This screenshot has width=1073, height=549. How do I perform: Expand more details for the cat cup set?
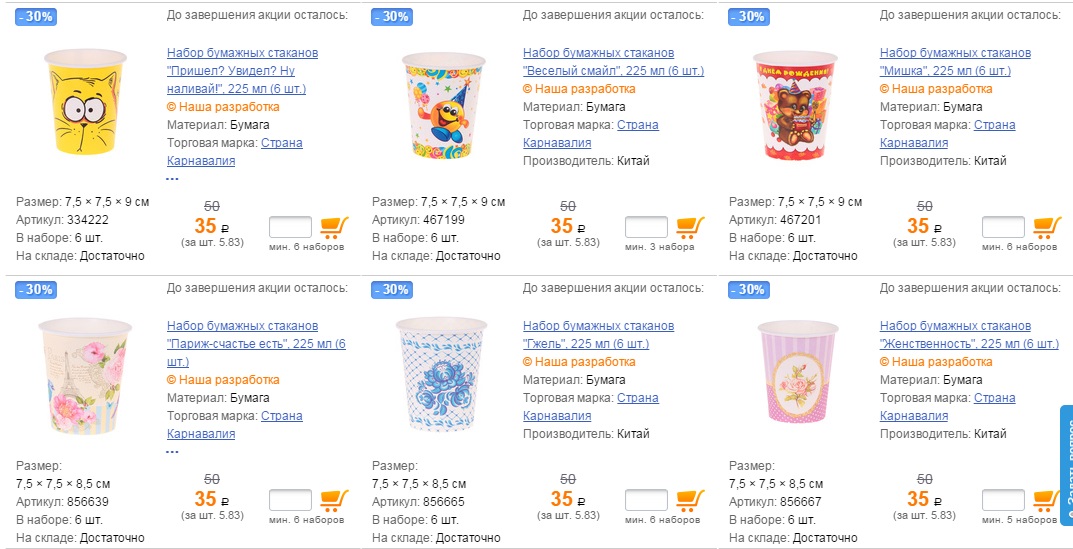point(172,179)
